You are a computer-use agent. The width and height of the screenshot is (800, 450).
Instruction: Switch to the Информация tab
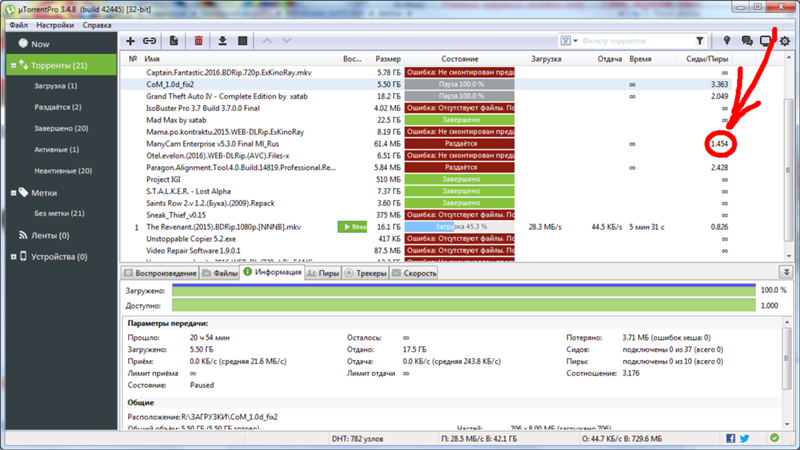[272, 272]
